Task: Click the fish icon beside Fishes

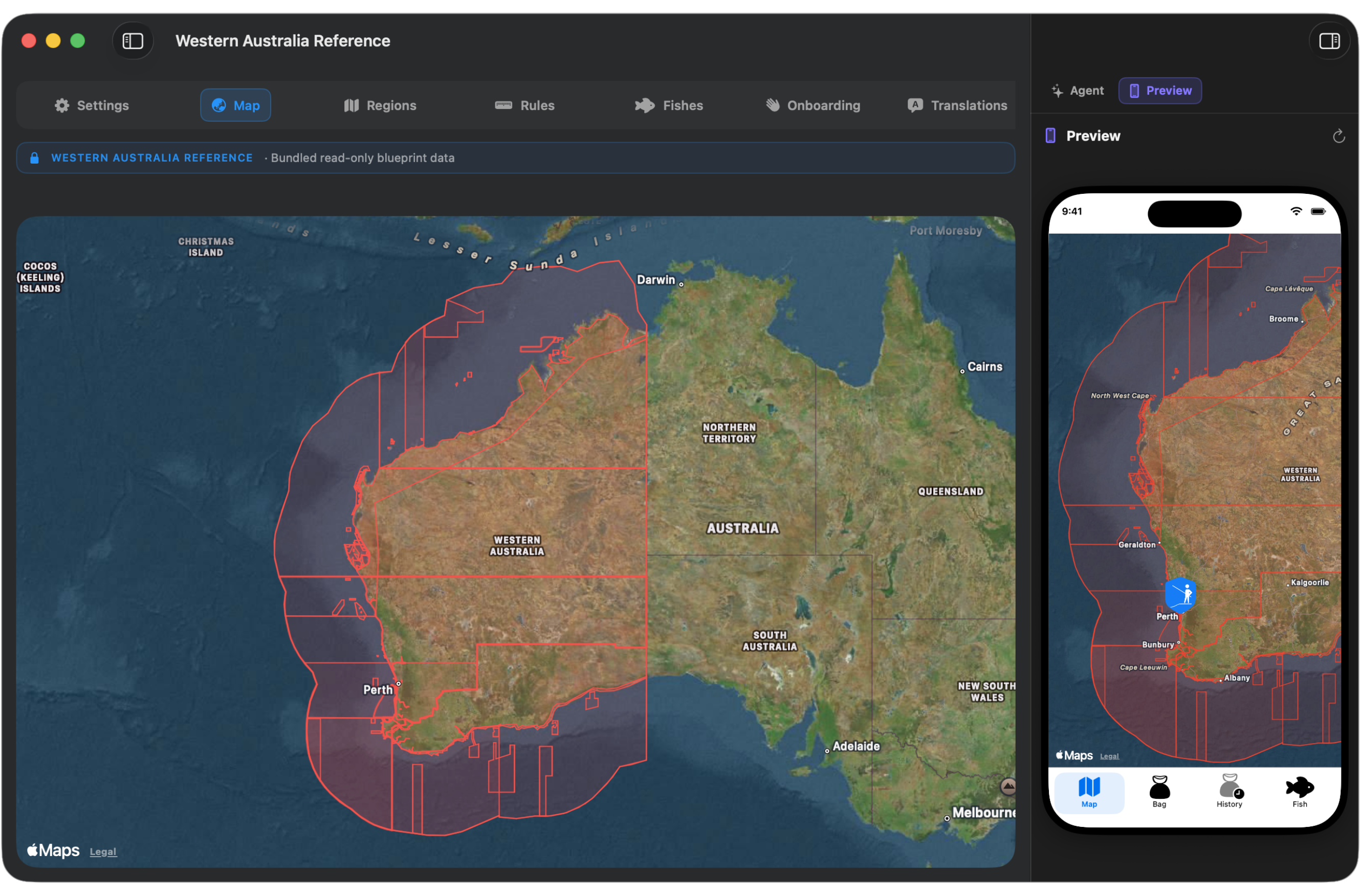Action: [x=645, y=105]
